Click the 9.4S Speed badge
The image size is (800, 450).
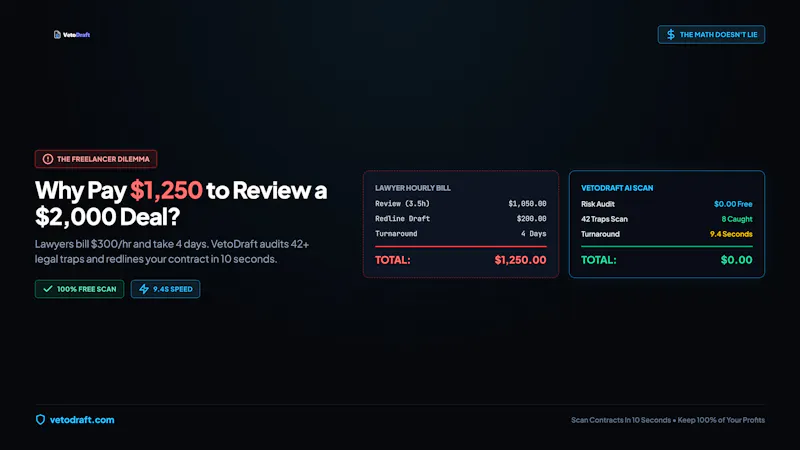165,289
